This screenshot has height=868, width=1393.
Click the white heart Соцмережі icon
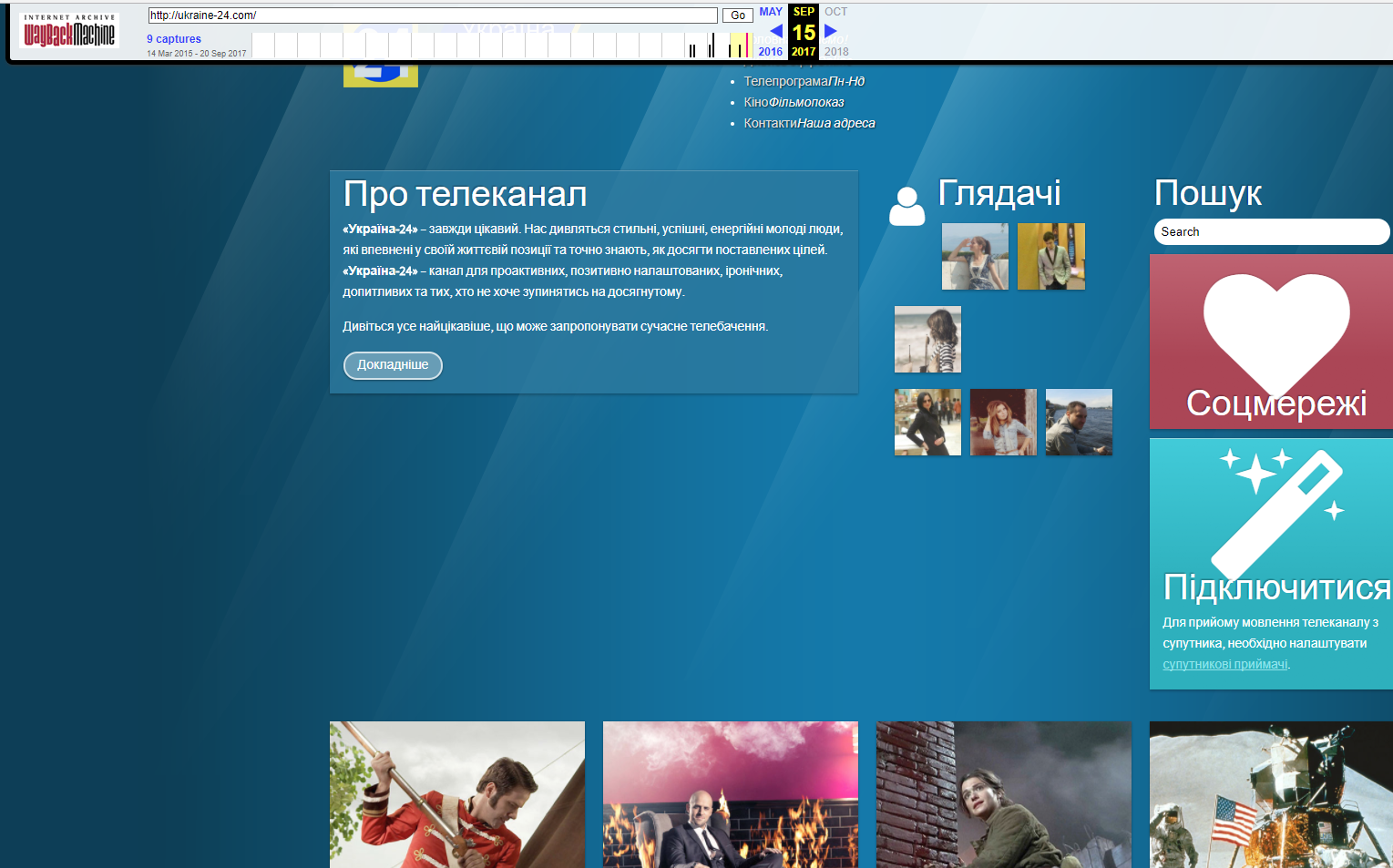1275,330
